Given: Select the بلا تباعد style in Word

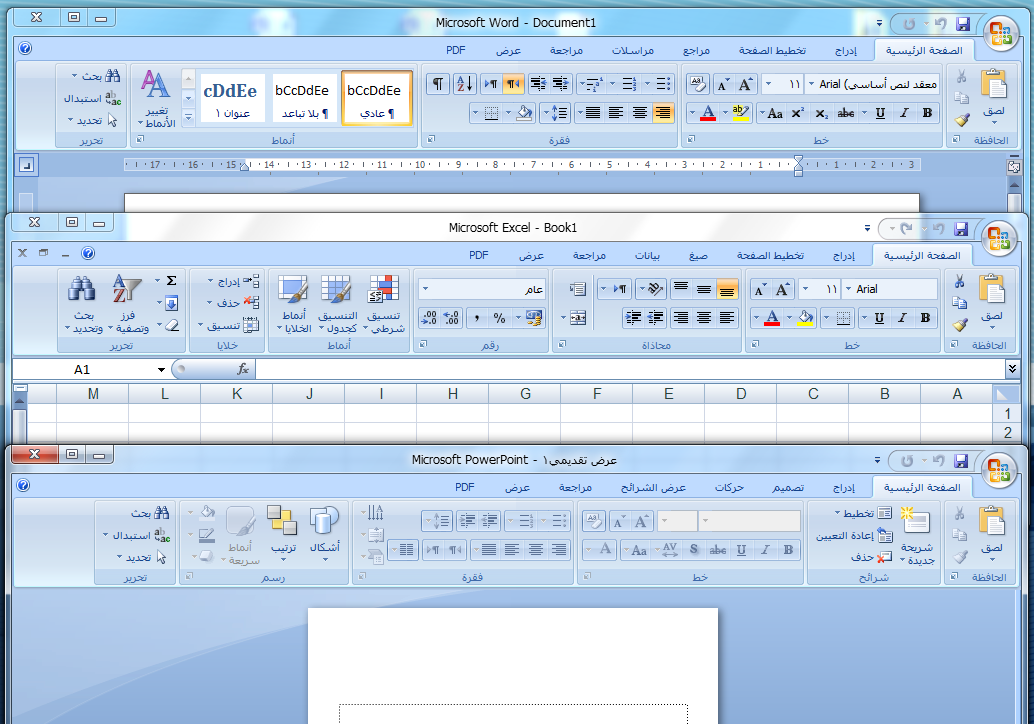Looking at the screenshot, I should click(x=304, y=98).
